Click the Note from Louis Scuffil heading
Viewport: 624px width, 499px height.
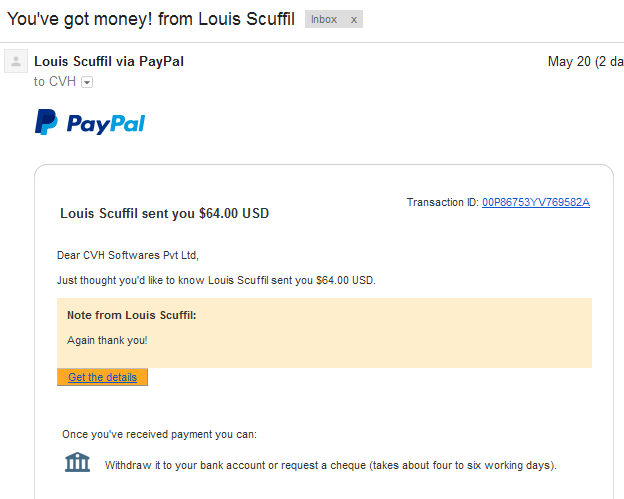[x=132, y=315]
